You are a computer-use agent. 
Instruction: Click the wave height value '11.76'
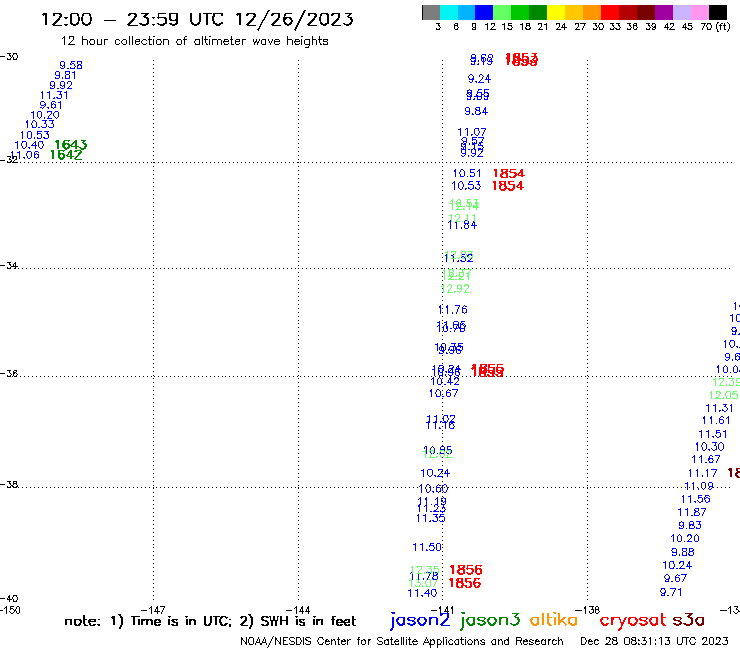click(x=453, y=310)
